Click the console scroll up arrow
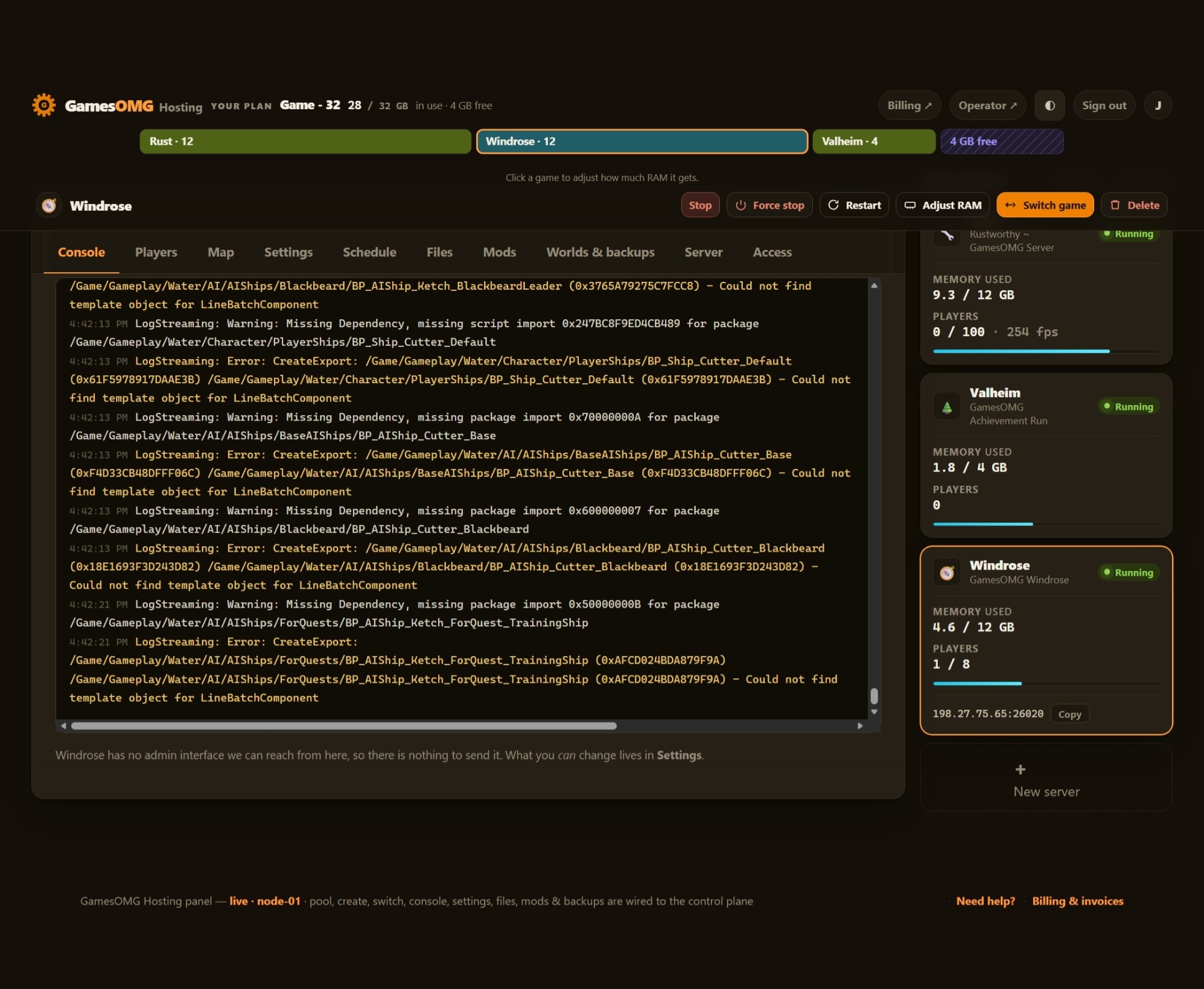 pos(874,285)
